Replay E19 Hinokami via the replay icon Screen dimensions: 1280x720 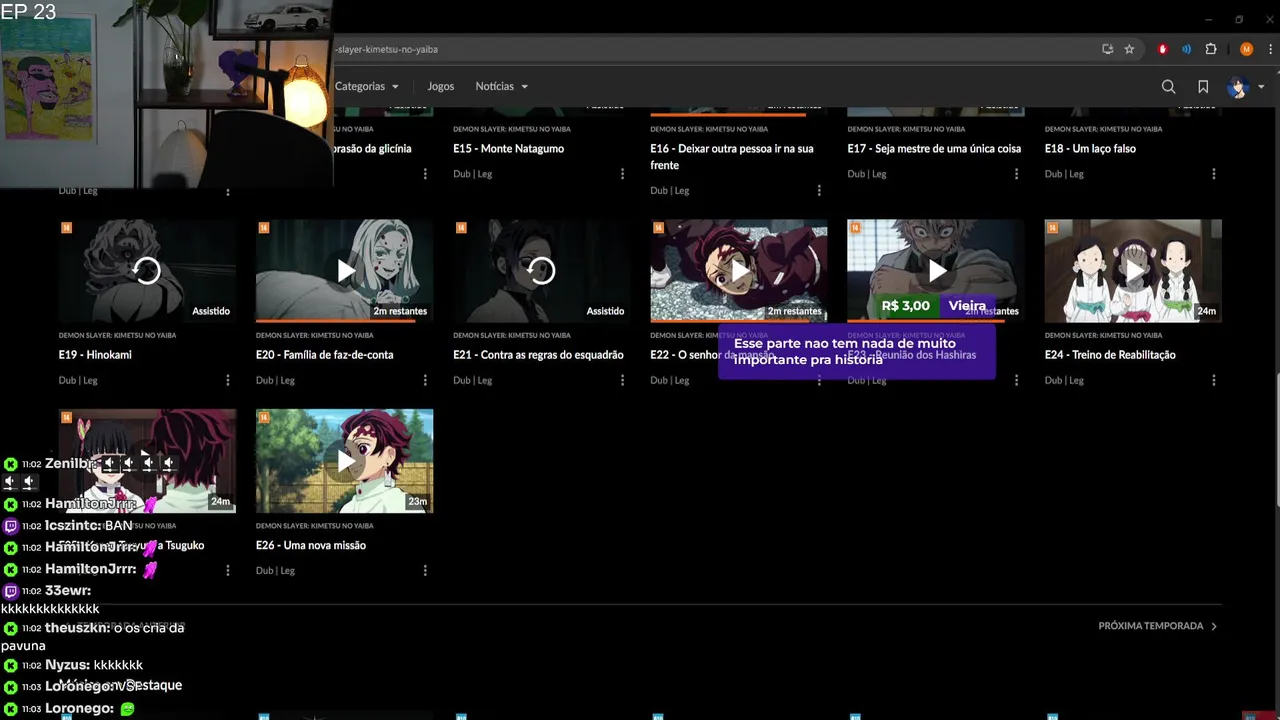147,271
